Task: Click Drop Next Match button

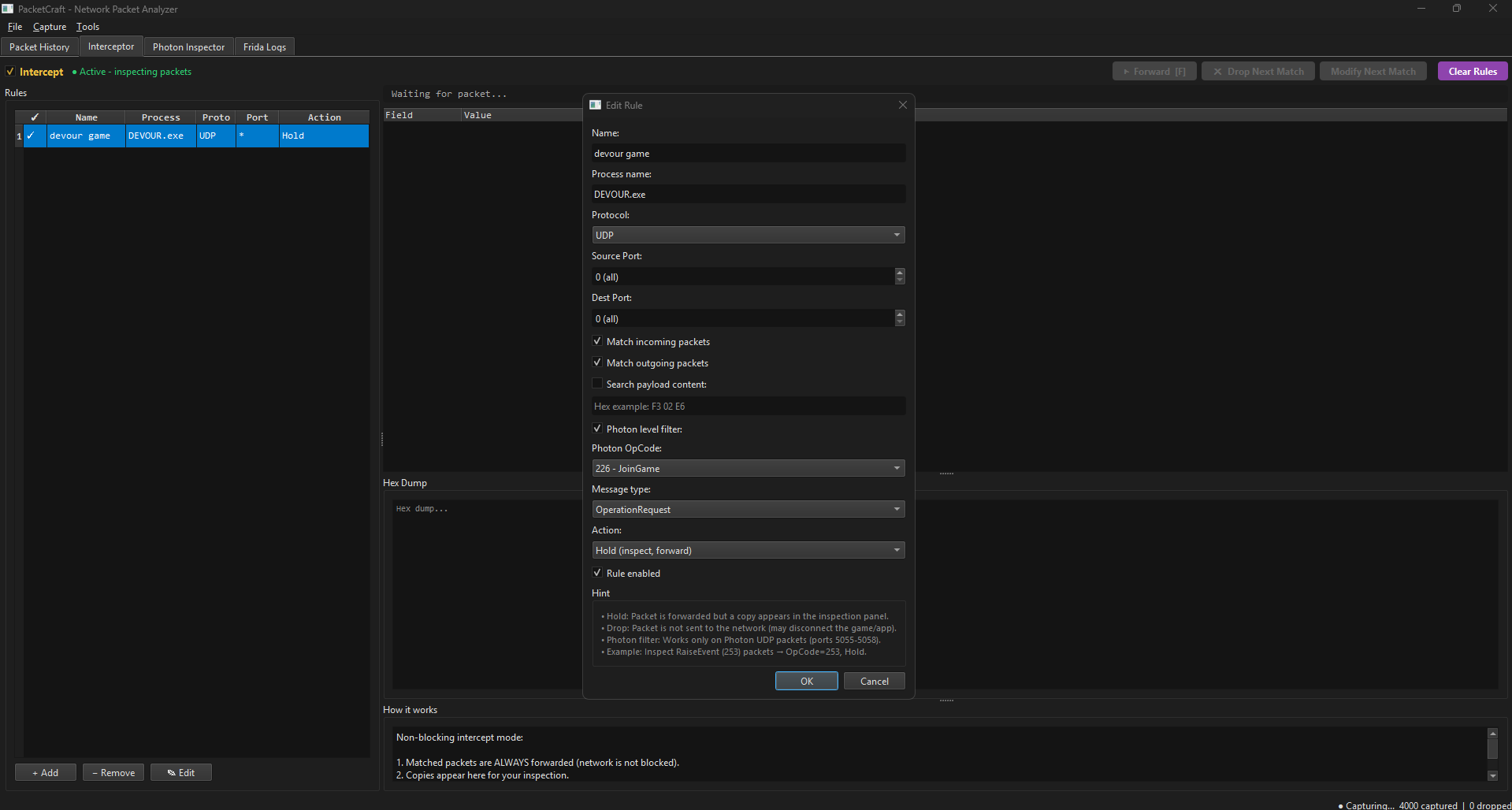Action: click(x=1258, y=71)
